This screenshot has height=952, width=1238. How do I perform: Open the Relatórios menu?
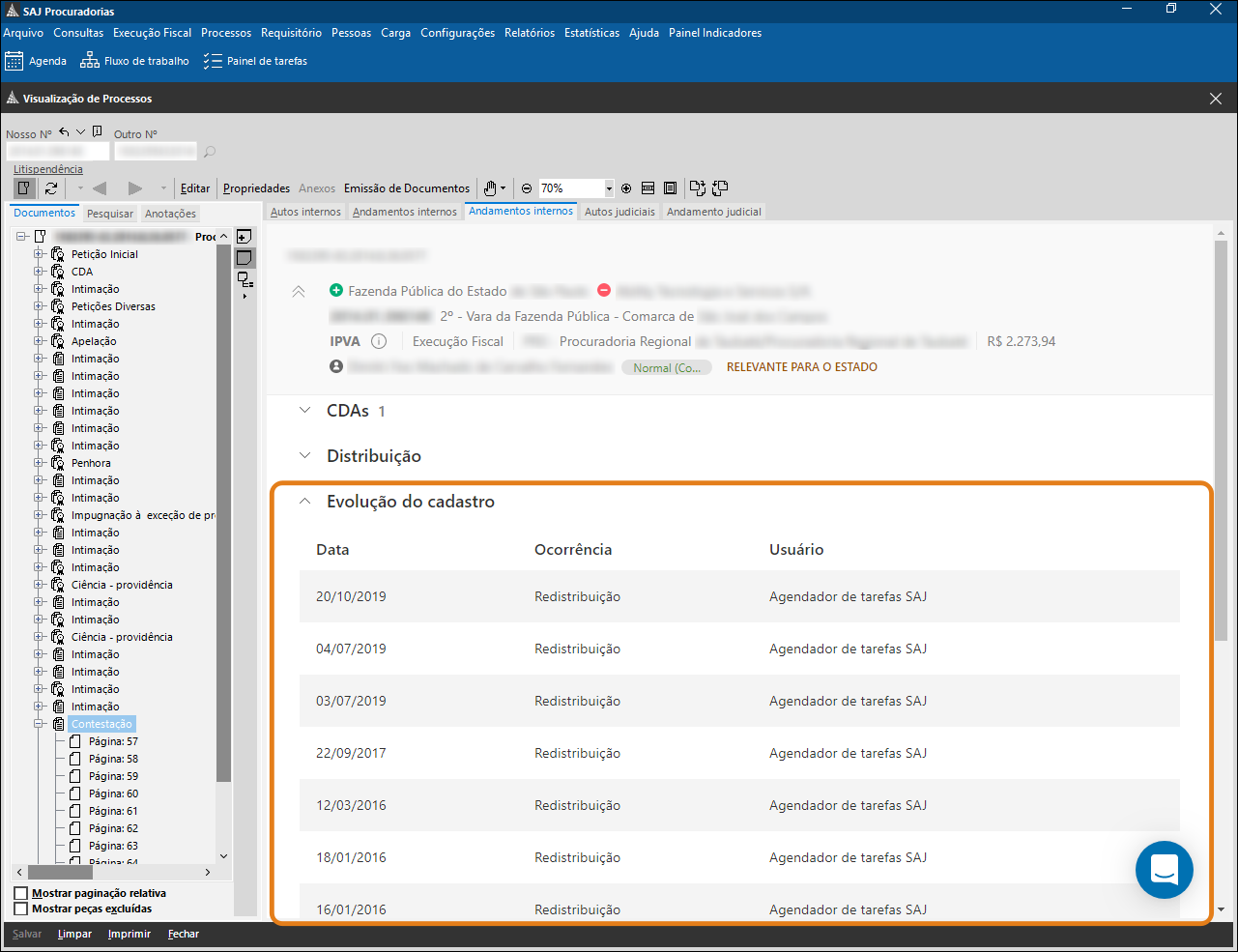530,33
